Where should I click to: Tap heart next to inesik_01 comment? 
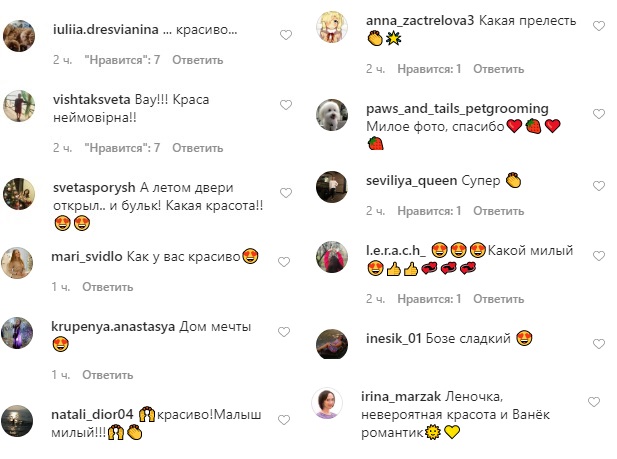click(599, 344)
